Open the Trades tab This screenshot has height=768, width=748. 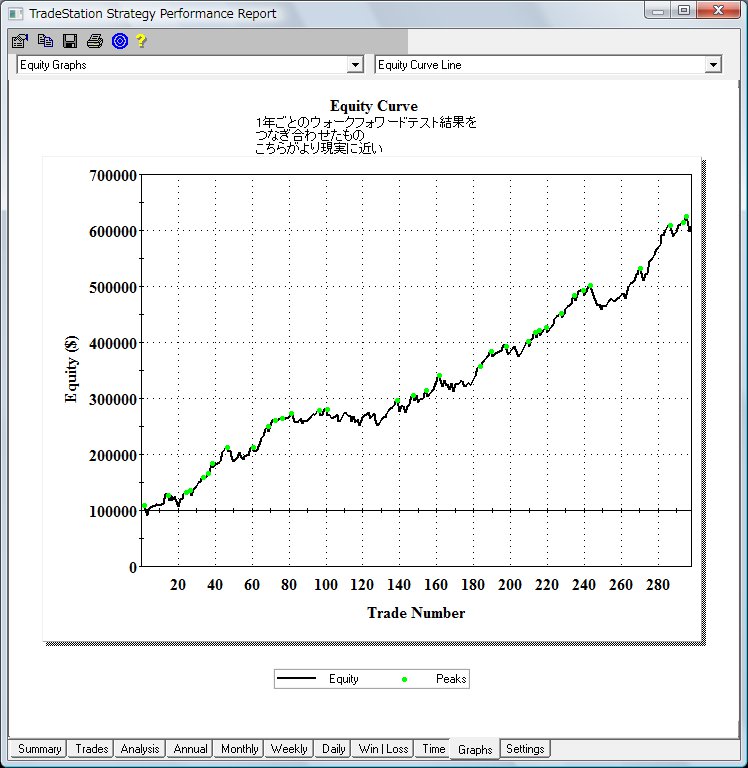click(x=91, y=749)
